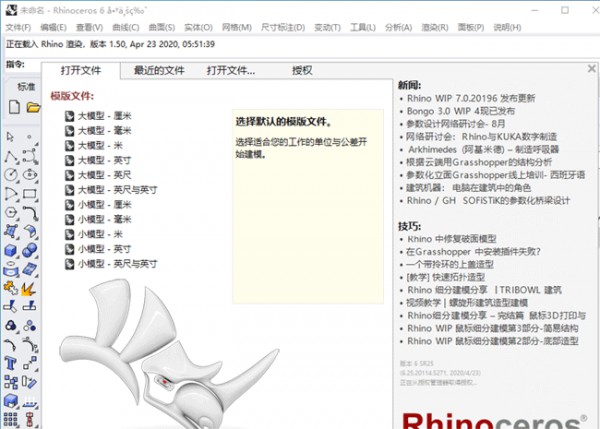Open tip 视频教学 | 螺旋形建筑造型建模
Viewport: 600px width, 429px height.
(467, 303)
